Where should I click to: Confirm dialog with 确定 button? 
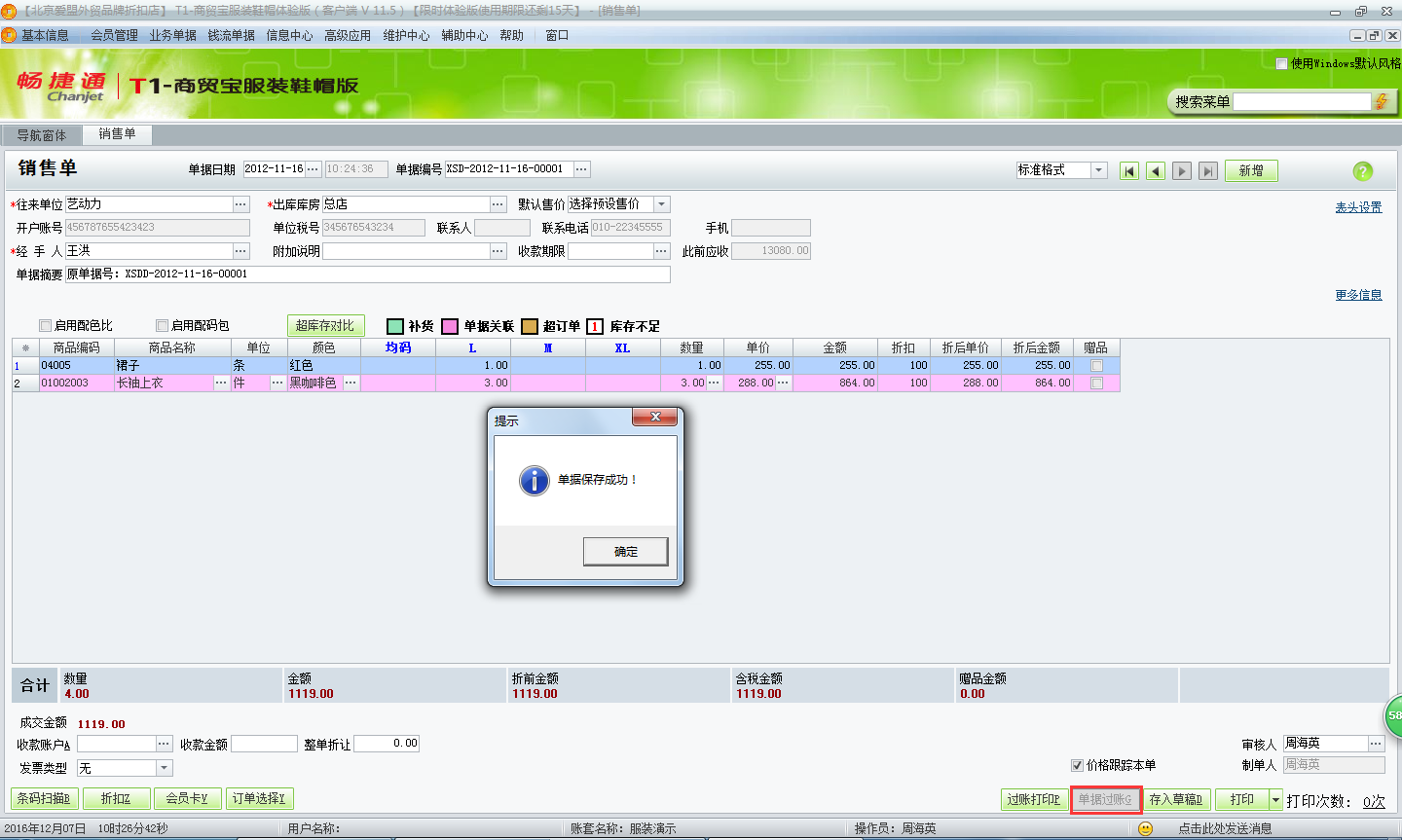tap(626, 551)
